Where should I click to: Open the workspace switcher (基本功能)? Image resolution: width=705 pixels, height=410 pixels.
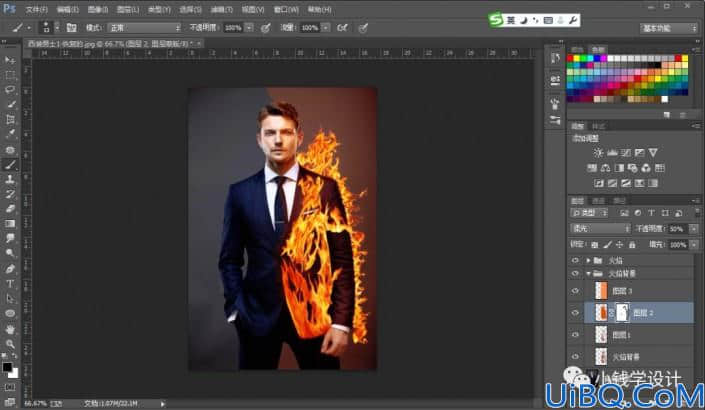pos(668,28)
